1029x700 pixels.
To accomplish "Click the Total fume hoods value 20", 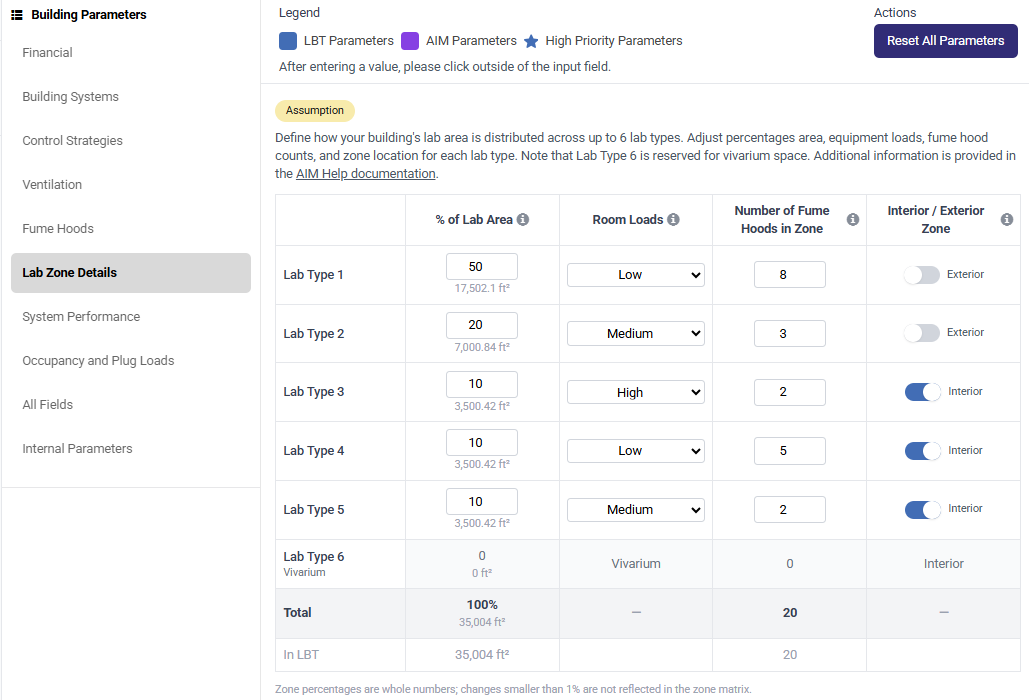I will coord(789,613).
